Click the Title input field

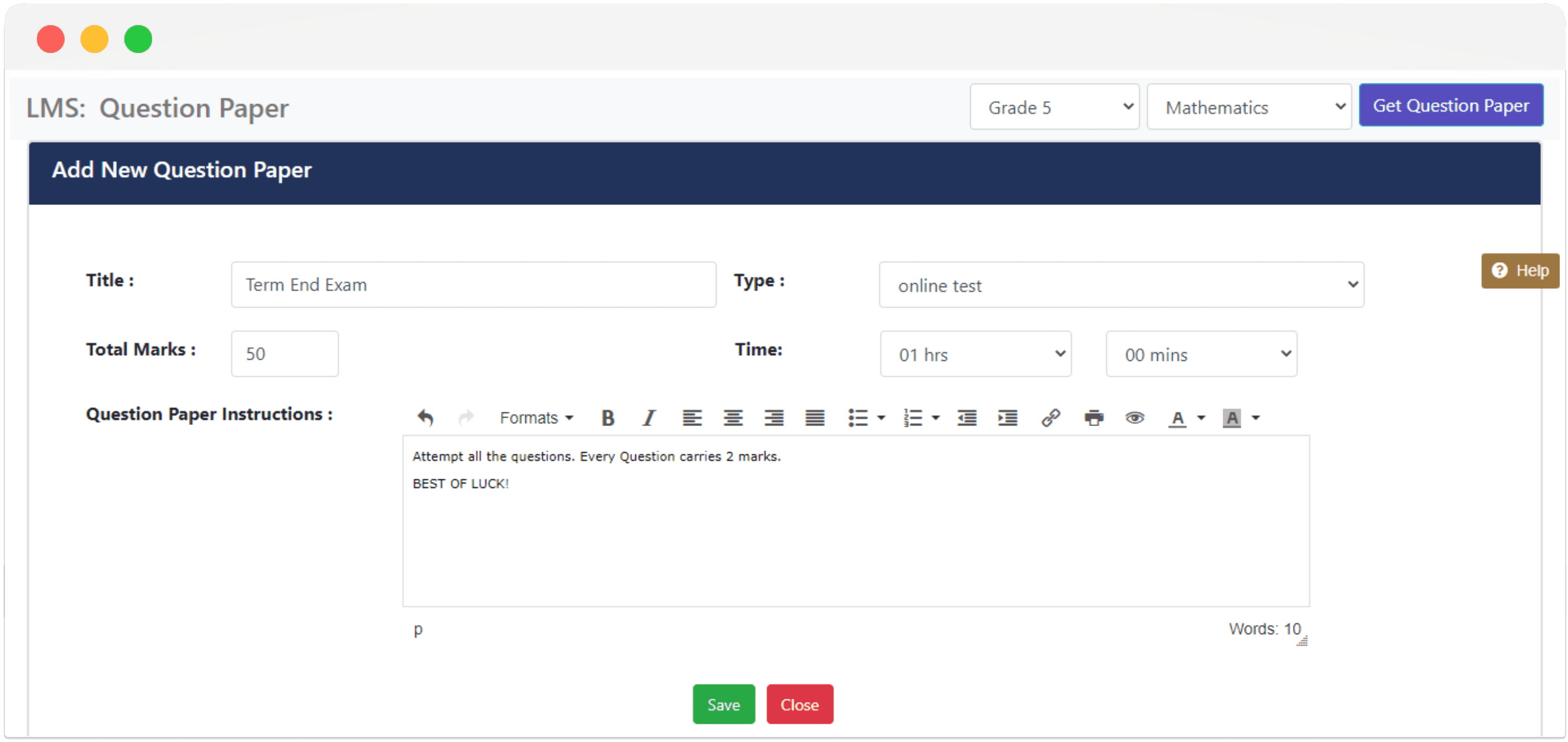coord(472,284)
